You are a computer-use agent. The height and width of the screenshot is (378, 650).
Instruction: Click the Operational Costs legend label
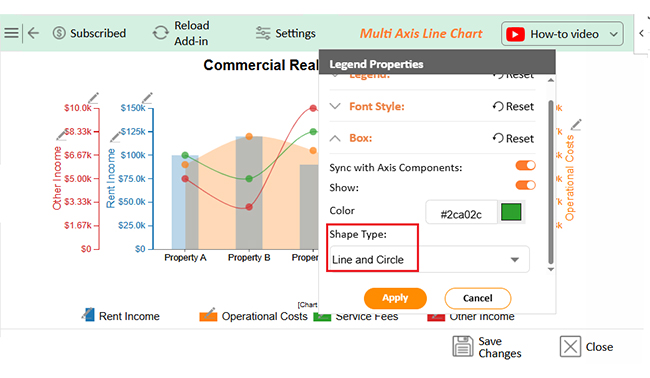[x=264, y=316]
